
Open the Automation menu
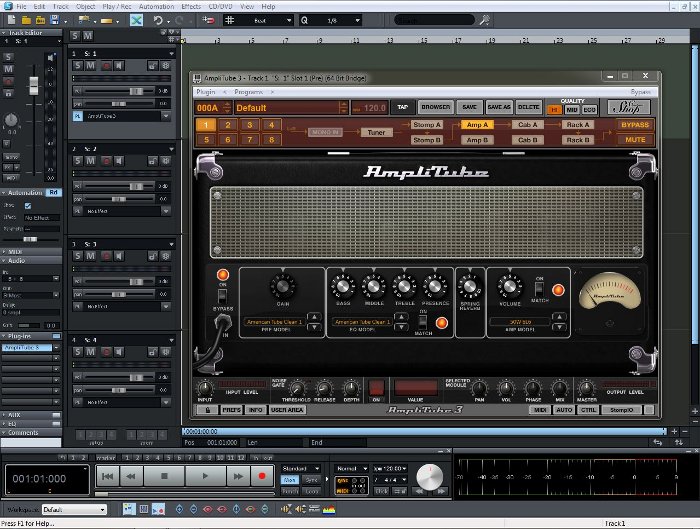[x=156, y=6]
